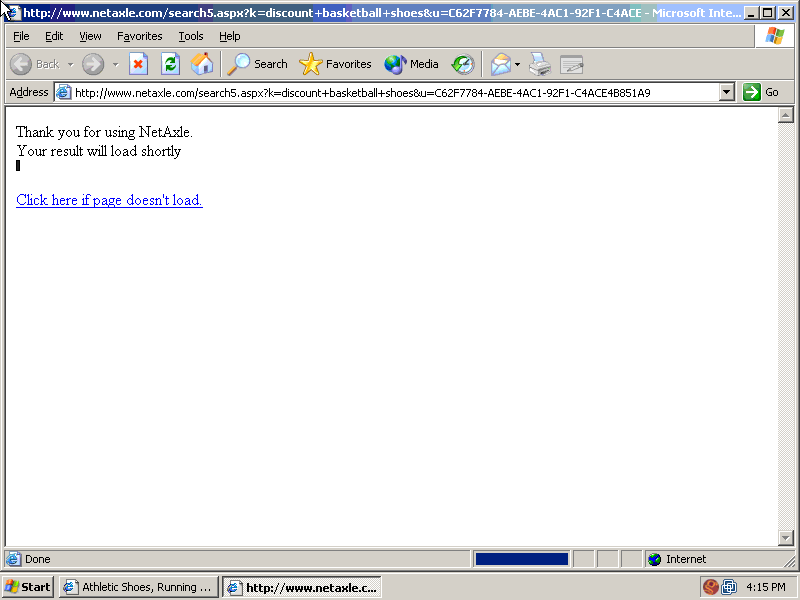Click 'Thank you for using NetAxle.' text
This screenshot has width=800, height=600.
pos(104,132)
